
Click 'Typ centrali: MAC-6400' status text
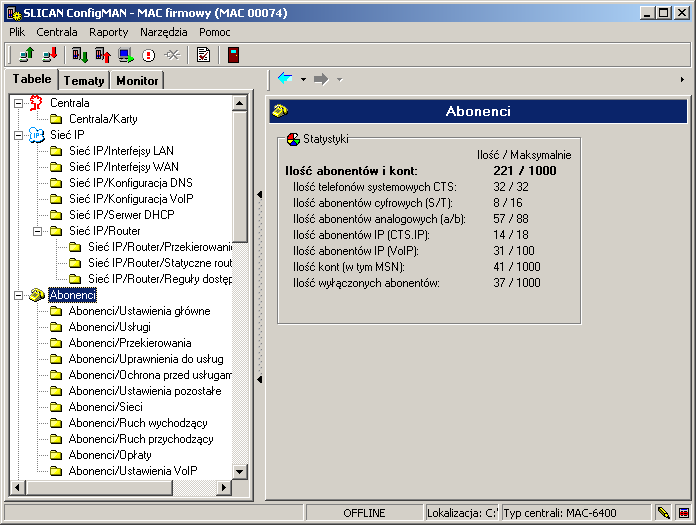coord(560,513)
